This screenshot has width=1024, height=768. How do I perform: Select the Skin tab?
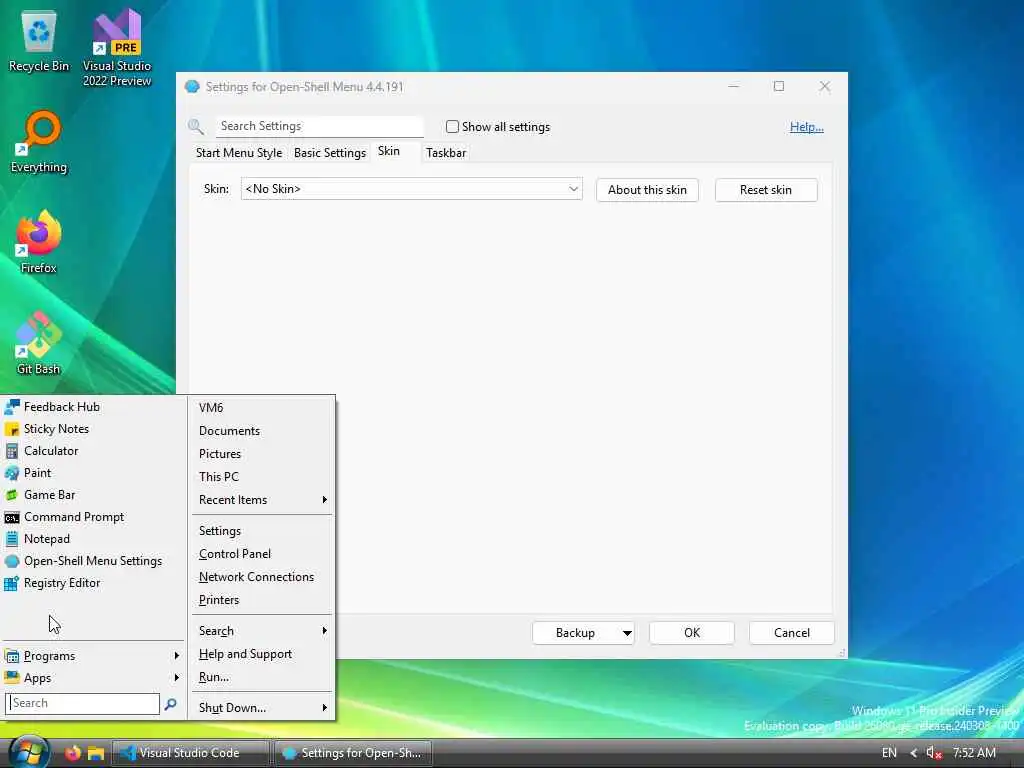[x=389, y=152]
